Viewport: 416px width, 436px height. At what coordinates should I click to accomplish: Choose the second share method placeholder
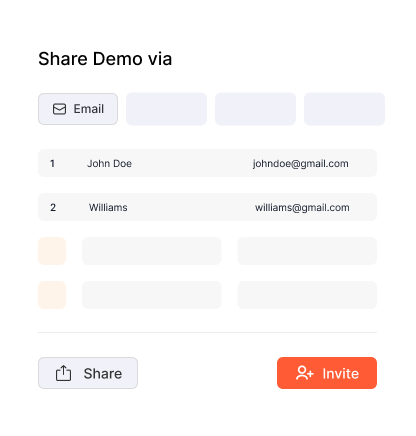(166, 109)
